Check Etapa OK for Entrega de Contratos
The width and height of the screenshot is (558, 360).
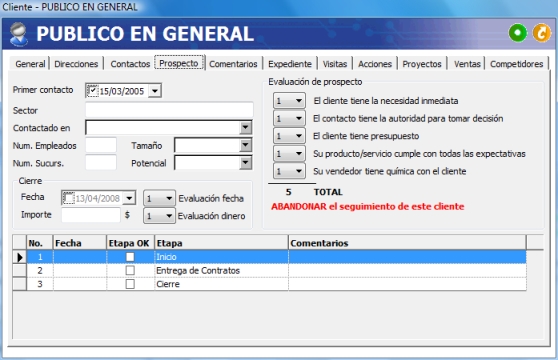(x=130, y=270)
